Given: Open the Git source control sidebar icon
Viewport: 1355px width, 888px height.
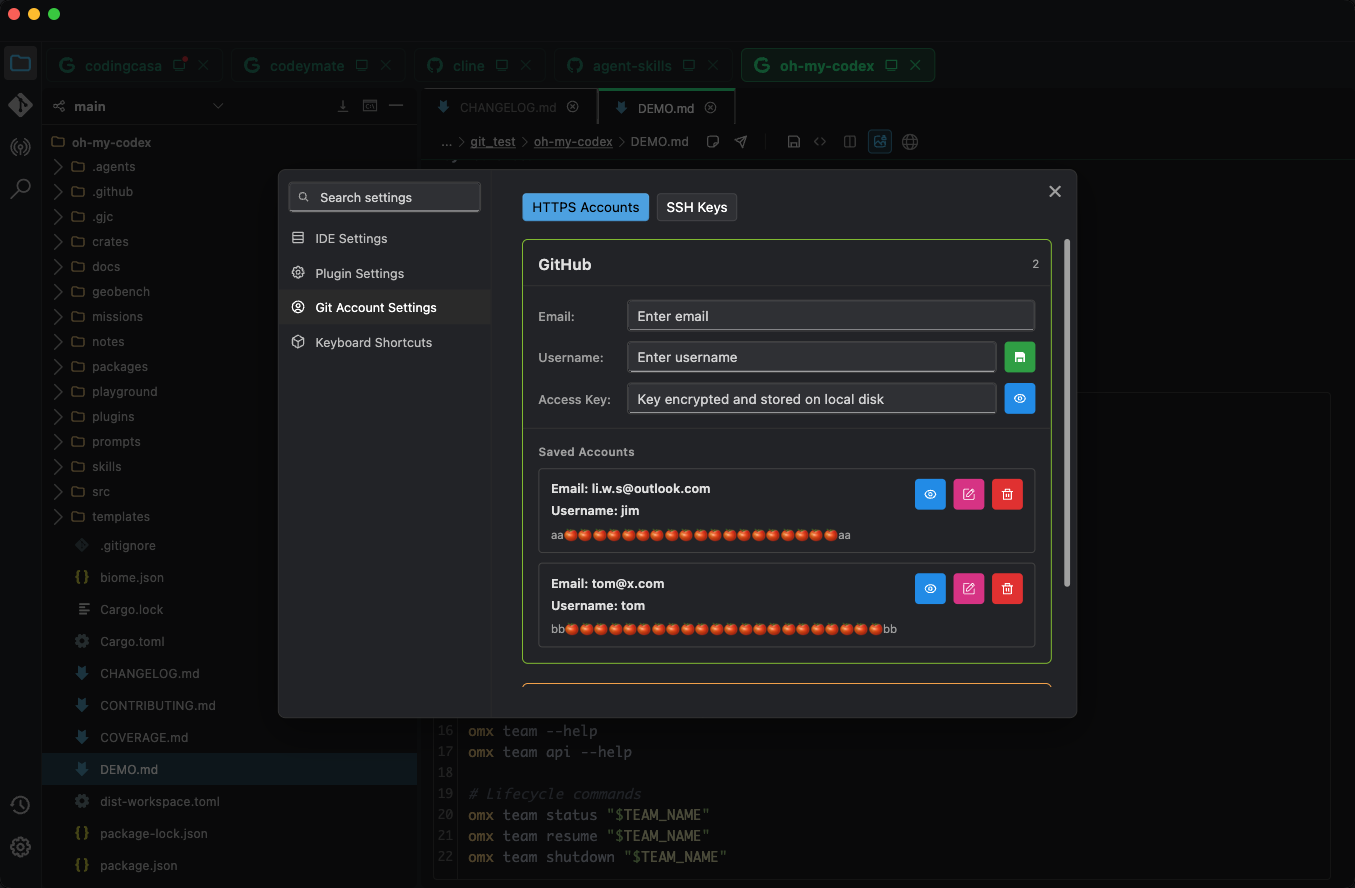Looking at the screenshot, I should (20, 105).
